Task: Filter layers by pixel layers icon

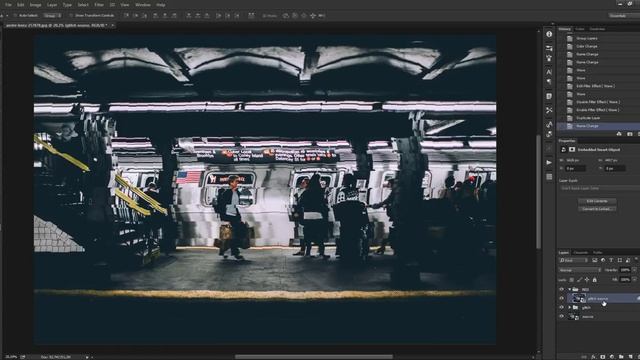Action: (x=595, y=260)
